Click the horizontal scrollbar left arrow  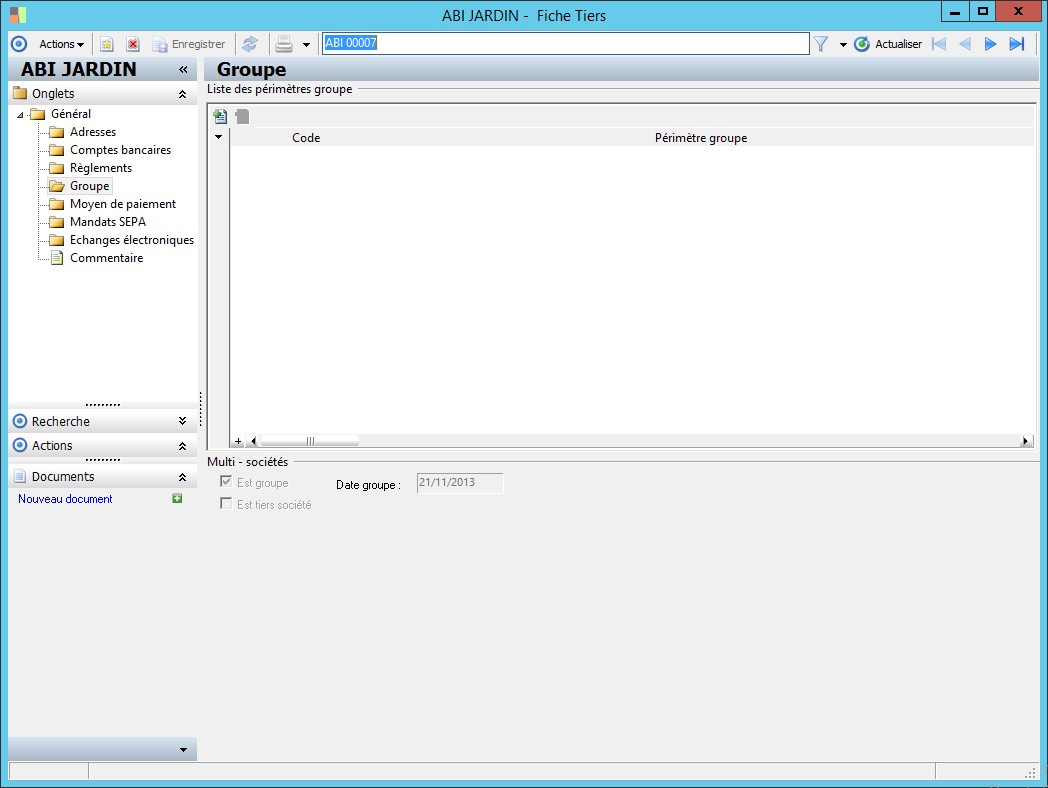(x=253, y=441)
